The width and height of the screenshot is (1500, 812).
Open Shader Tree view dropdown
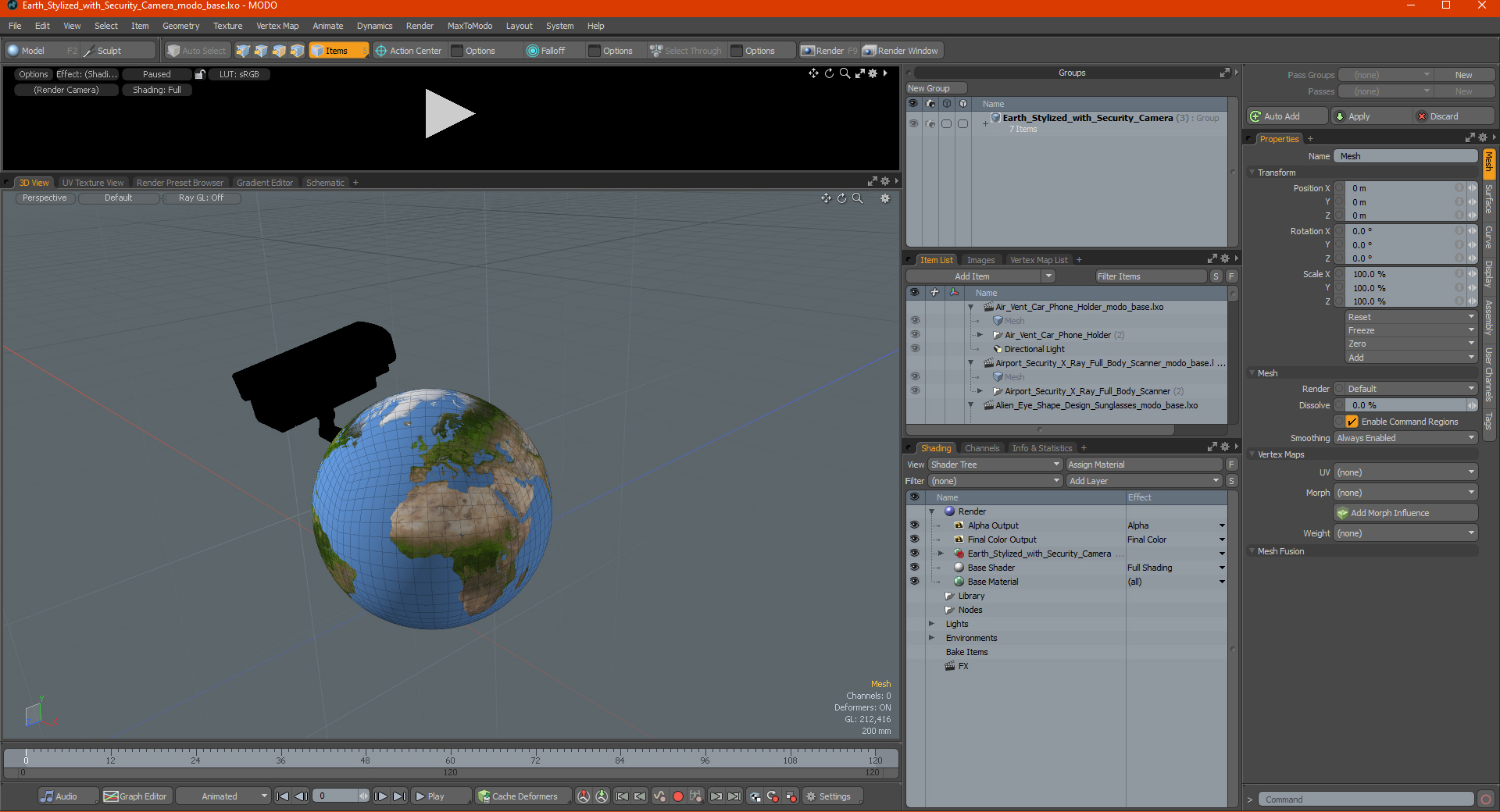(995, 465)
